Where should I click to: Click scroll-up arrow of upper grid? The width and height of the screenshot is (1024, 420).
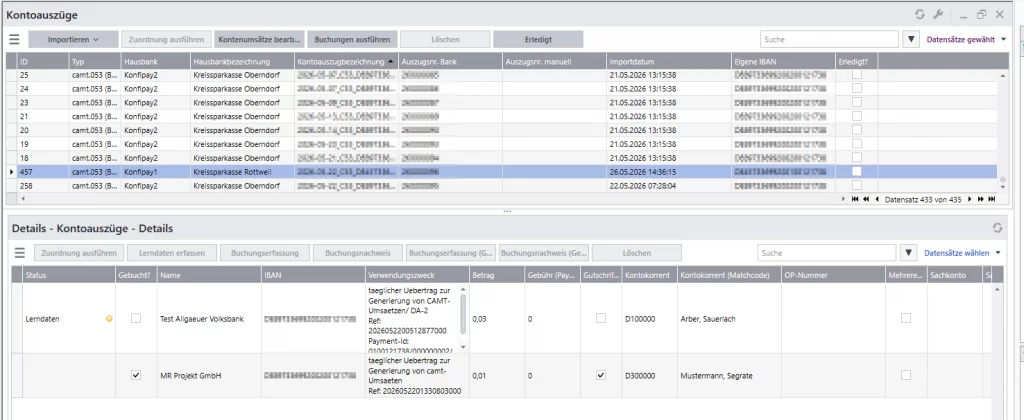[x=1002, y=76]
